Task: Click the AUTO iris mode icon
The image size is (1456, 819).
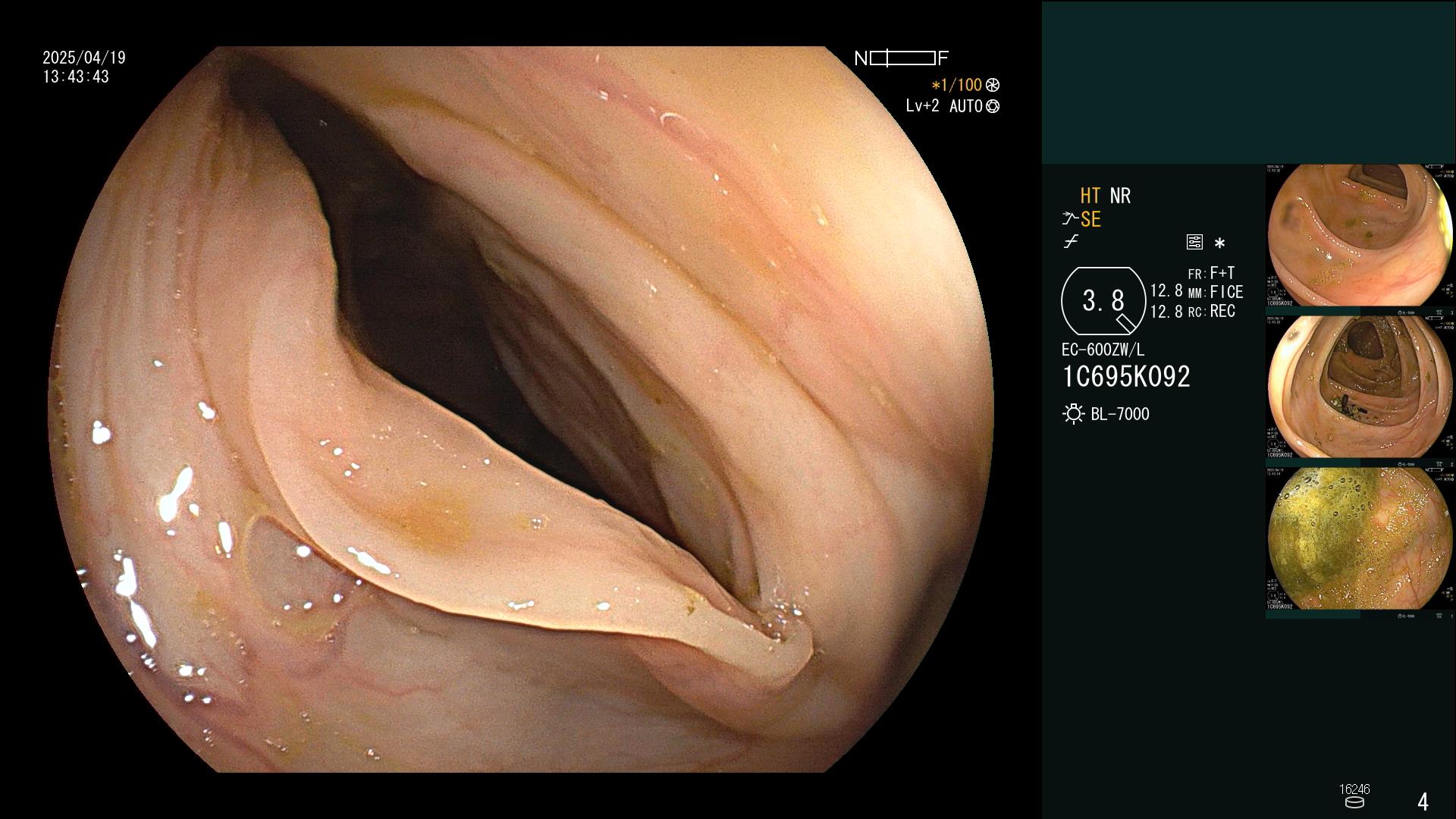Action: click(x=993, y=107)
